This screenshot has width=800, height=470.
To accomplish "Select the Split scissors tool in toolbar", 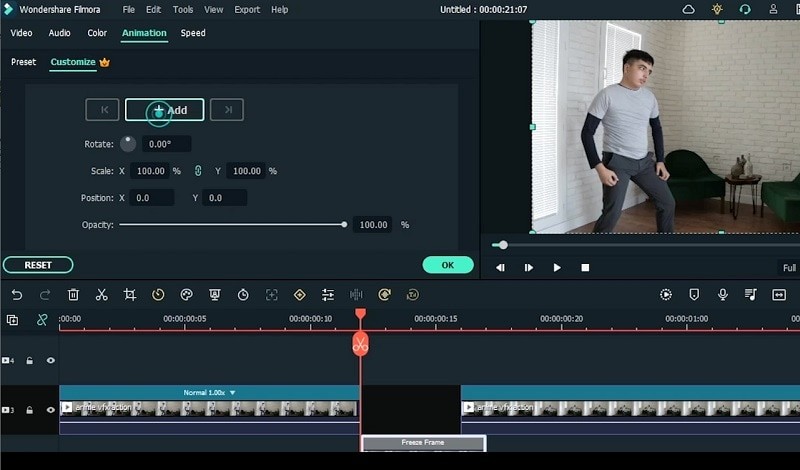I will [102, 294].
